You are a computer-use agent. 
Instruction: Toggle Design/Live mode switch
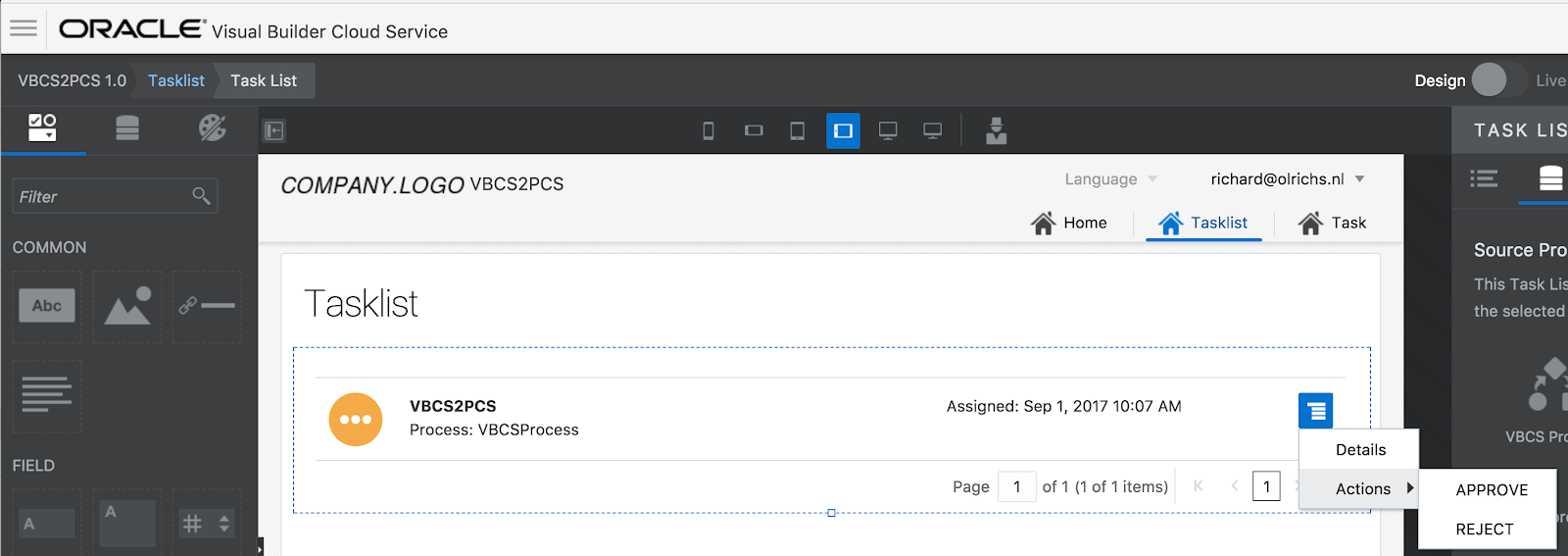[x=1497, y=80]
